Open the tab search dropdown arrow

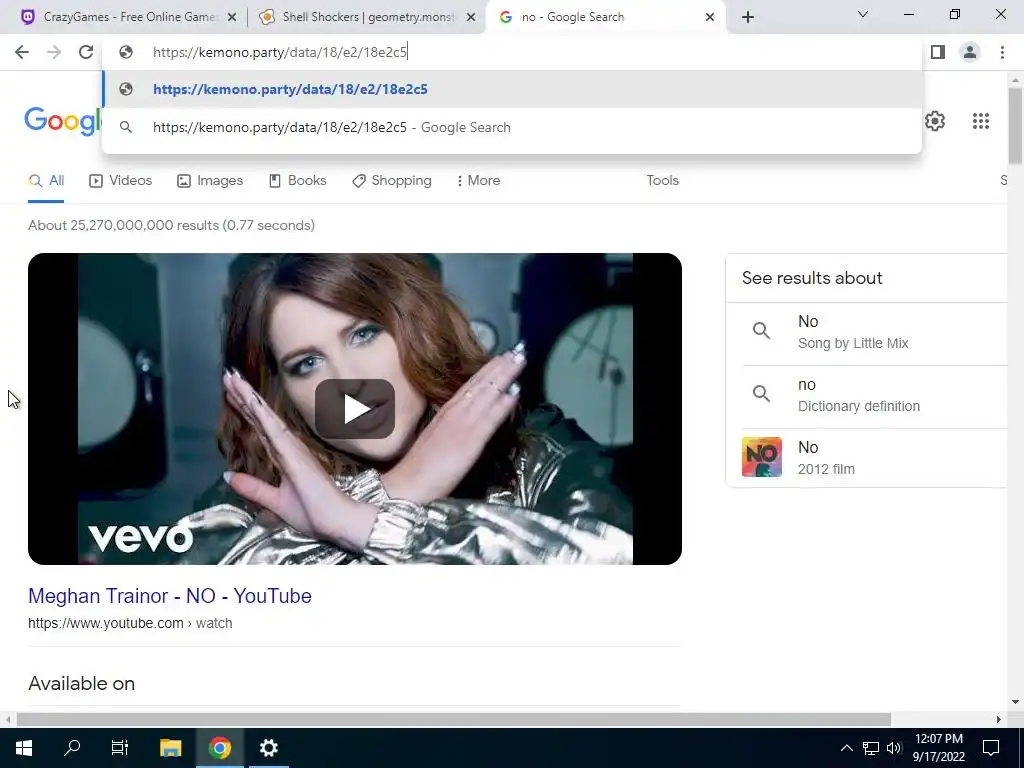click(863, 14)
